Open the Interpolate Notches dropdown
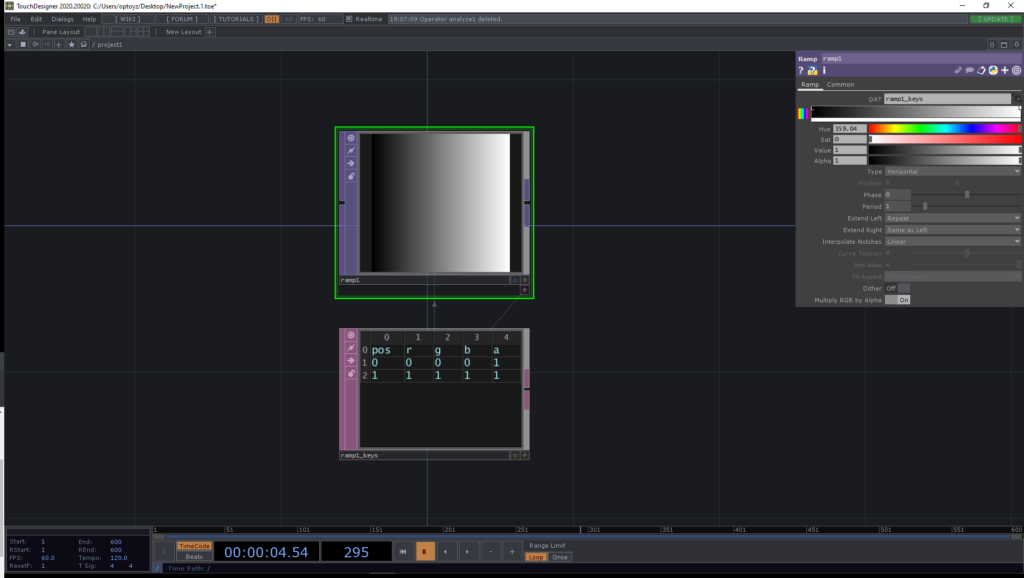Screen dimensions: 1024x578 pos(952,241)
